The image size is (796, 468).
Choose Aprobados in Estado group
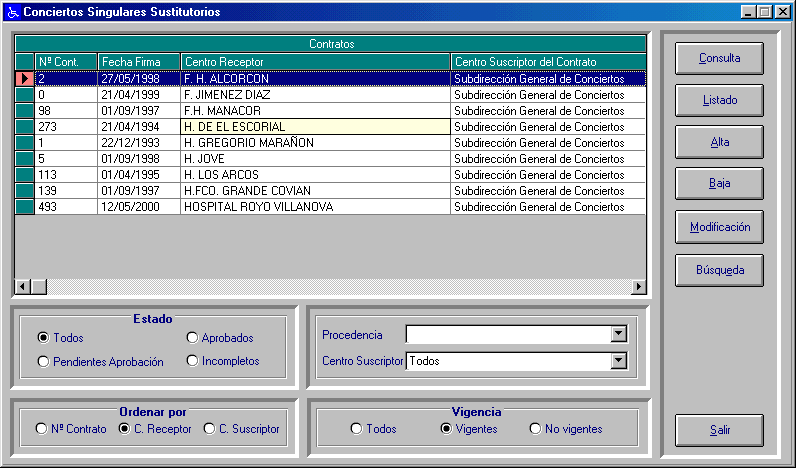(192, 338)
